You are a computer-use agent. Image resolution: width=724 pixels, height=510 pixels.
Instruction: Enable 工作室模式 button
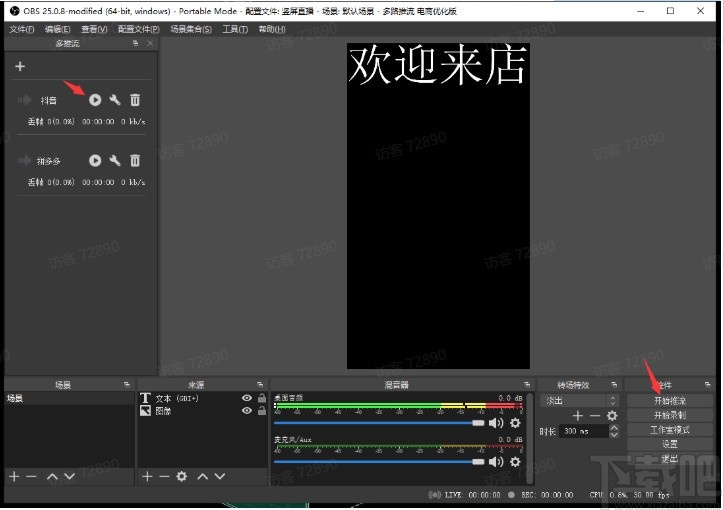(670, 430)
